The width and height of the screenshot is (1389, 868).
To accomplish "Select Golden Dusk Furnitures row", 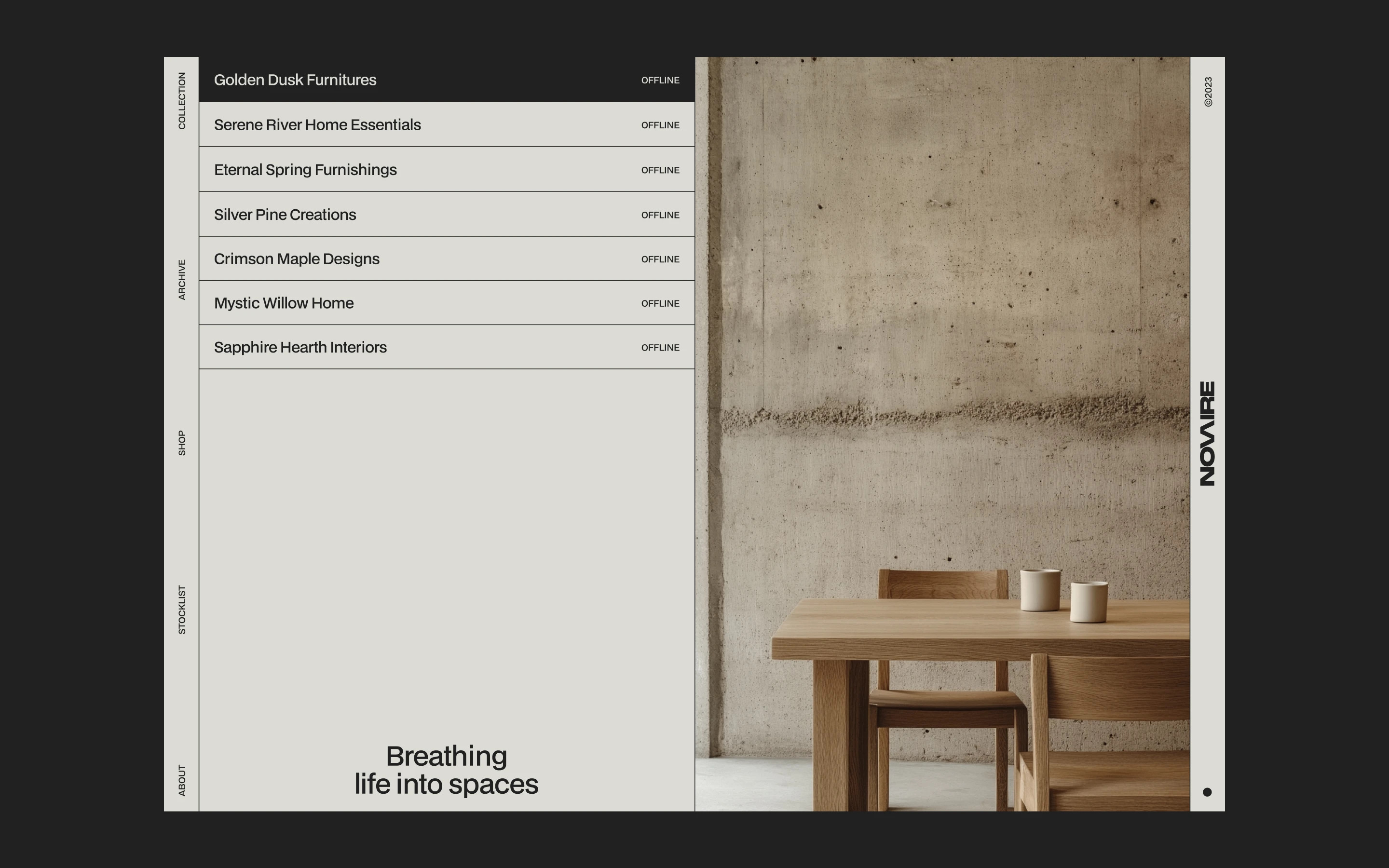I will tap(295, 80).
